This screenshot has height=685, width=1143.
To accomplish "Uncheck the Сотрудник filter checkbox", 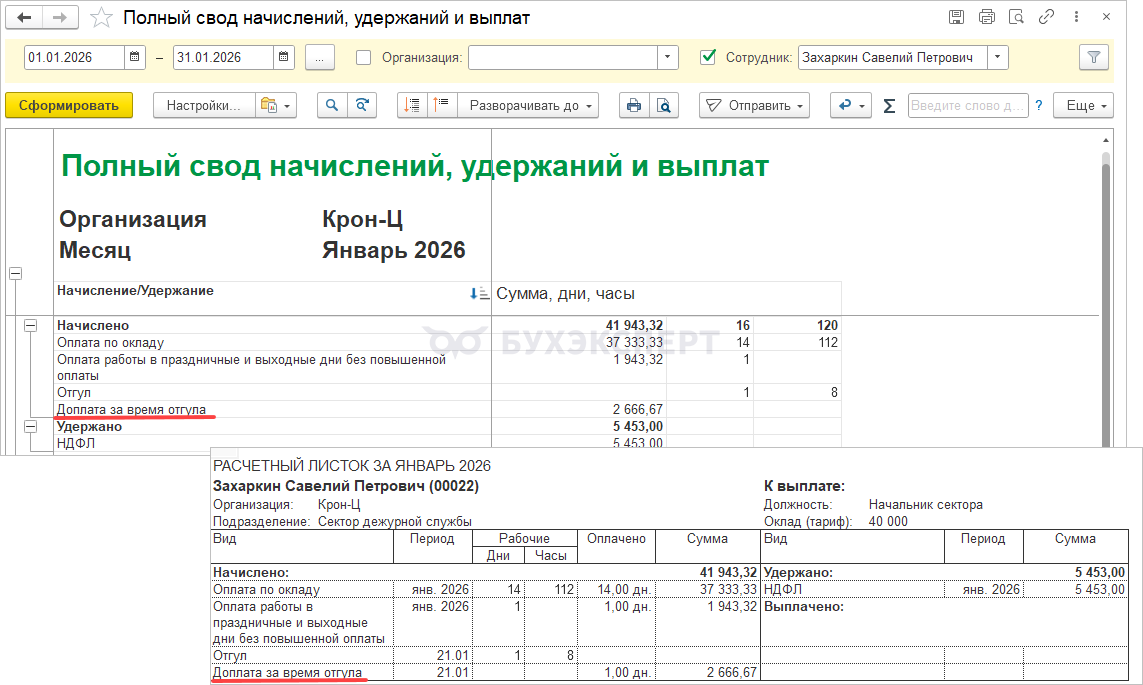I will (708, 58).
